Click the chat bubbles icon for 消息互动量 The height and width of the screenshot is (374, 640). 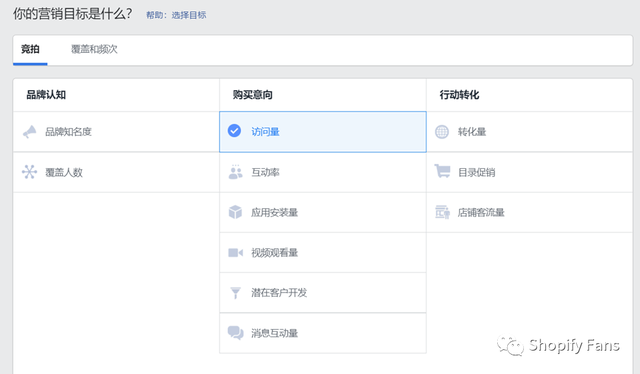(x=236, y=333)
